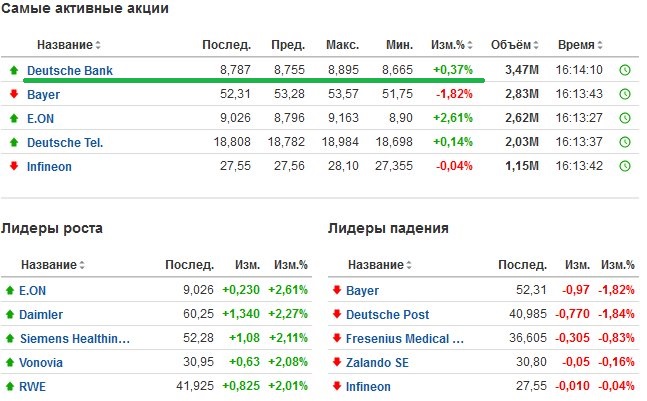Screen dimensions: 647x401
Task: Open RWE link in growth leaders
Action: [x=33, y=387]
